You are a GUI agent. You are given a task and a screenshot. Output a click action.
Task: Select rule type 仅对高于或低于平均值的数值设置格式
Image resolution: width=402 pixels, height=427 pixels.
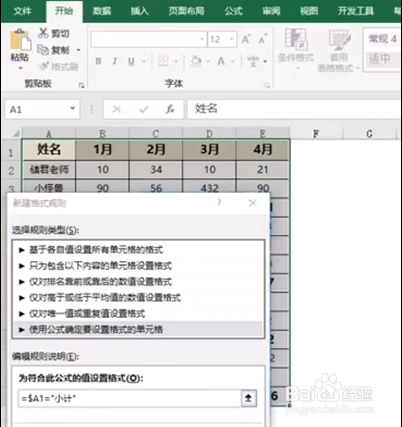coord(138,297)
